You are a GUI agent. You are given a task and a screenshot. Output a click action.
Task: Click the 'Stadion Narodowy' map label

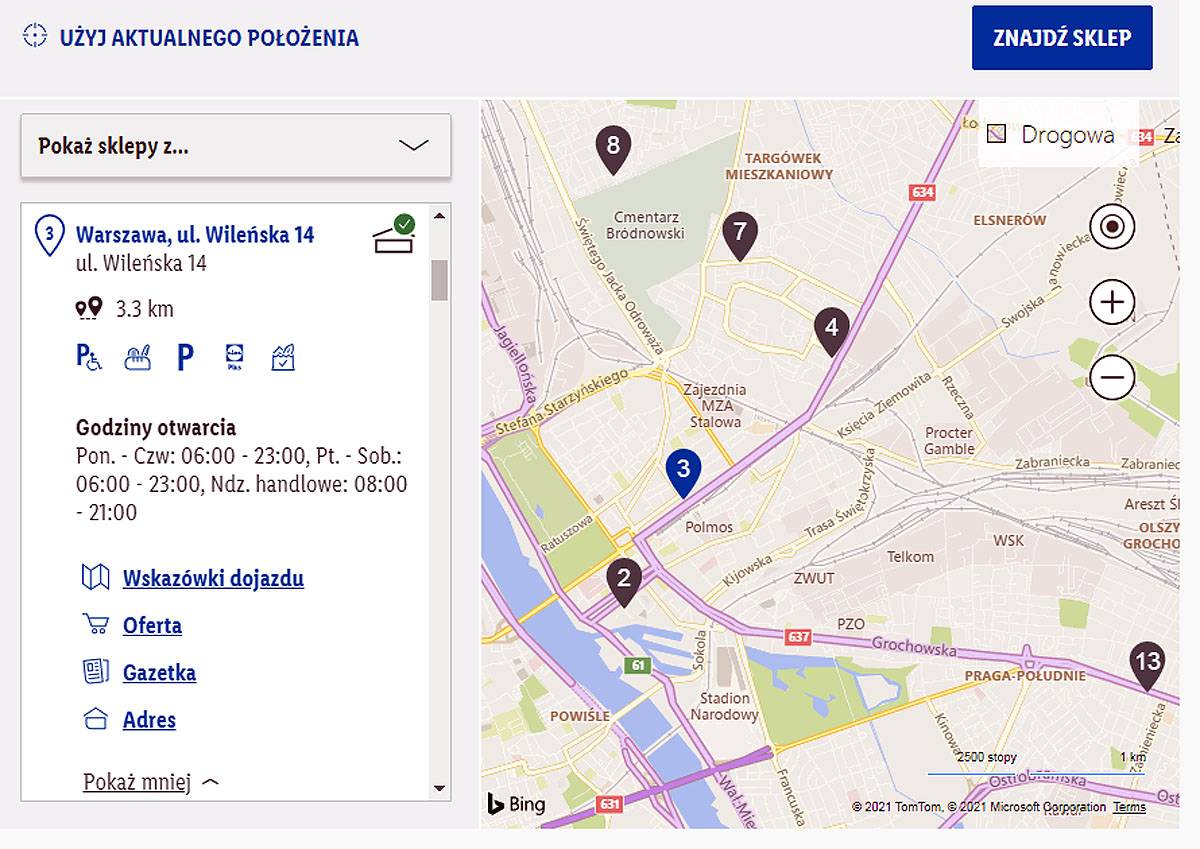724,706
